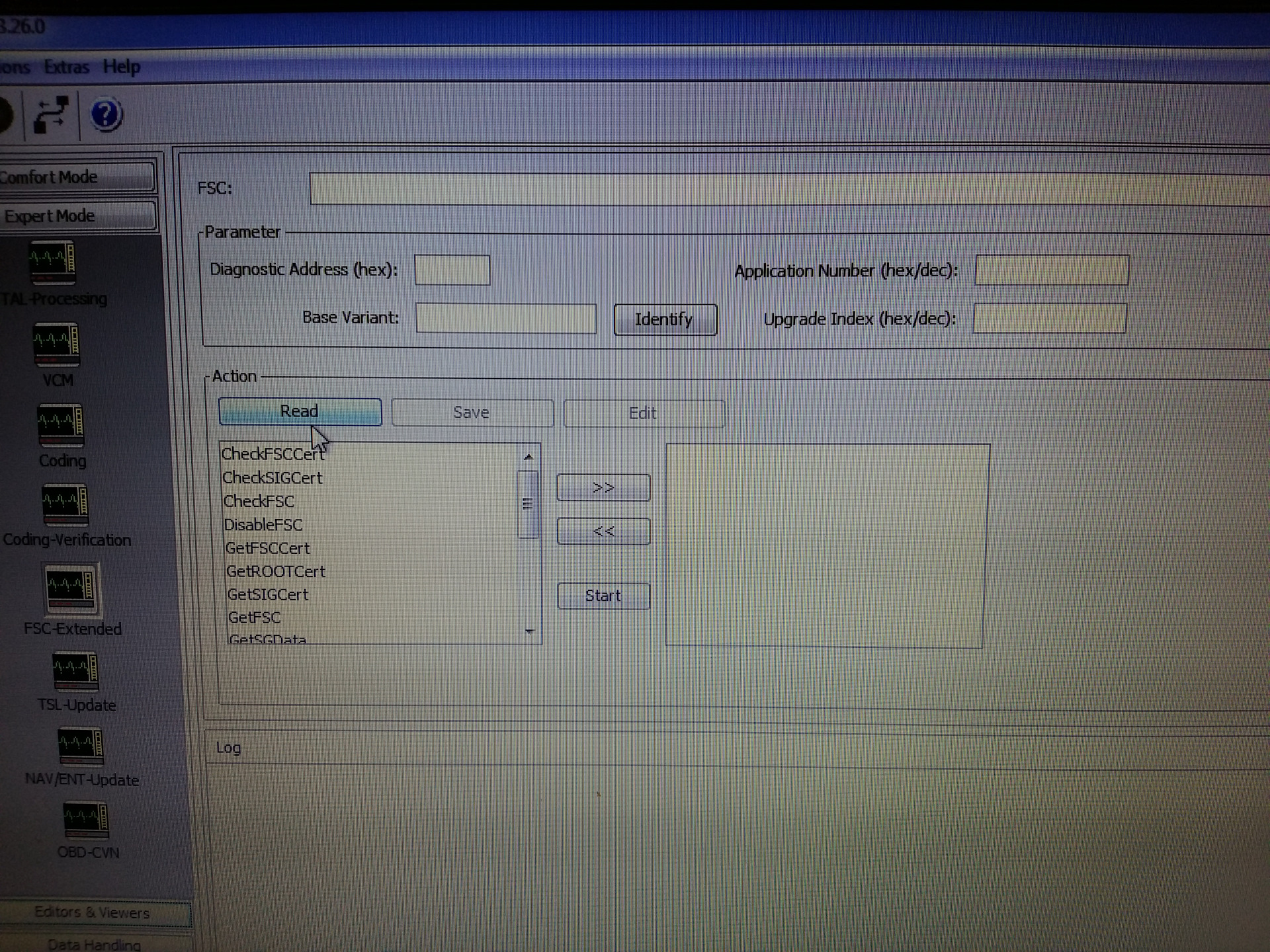Open the TSL-Update module icon
The height and width of the screenshot is (952, 1270).
75,670
